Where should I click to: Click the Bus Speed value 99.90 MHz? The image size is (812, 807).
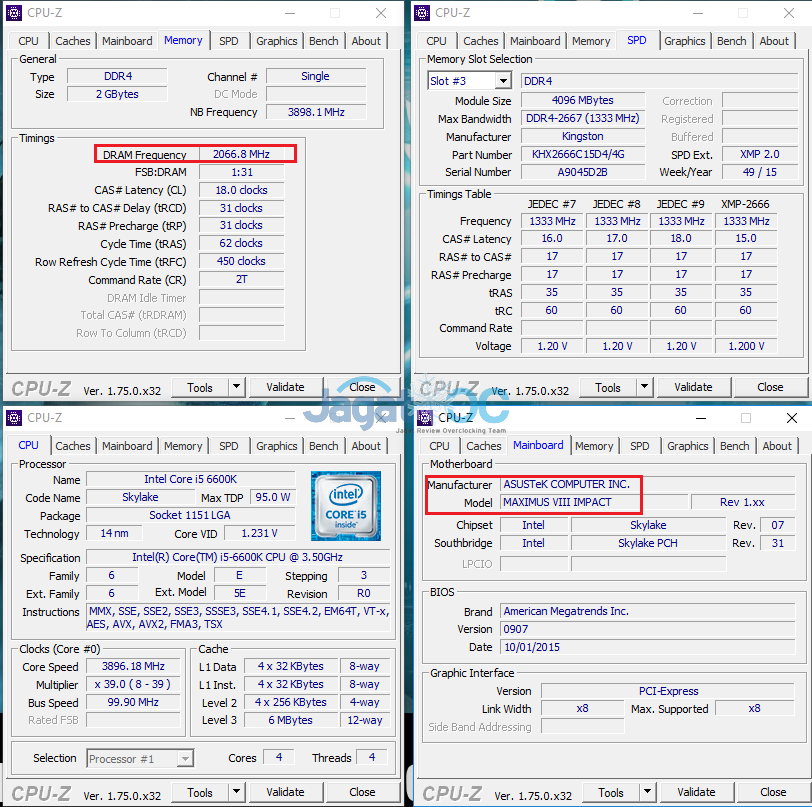133,702
